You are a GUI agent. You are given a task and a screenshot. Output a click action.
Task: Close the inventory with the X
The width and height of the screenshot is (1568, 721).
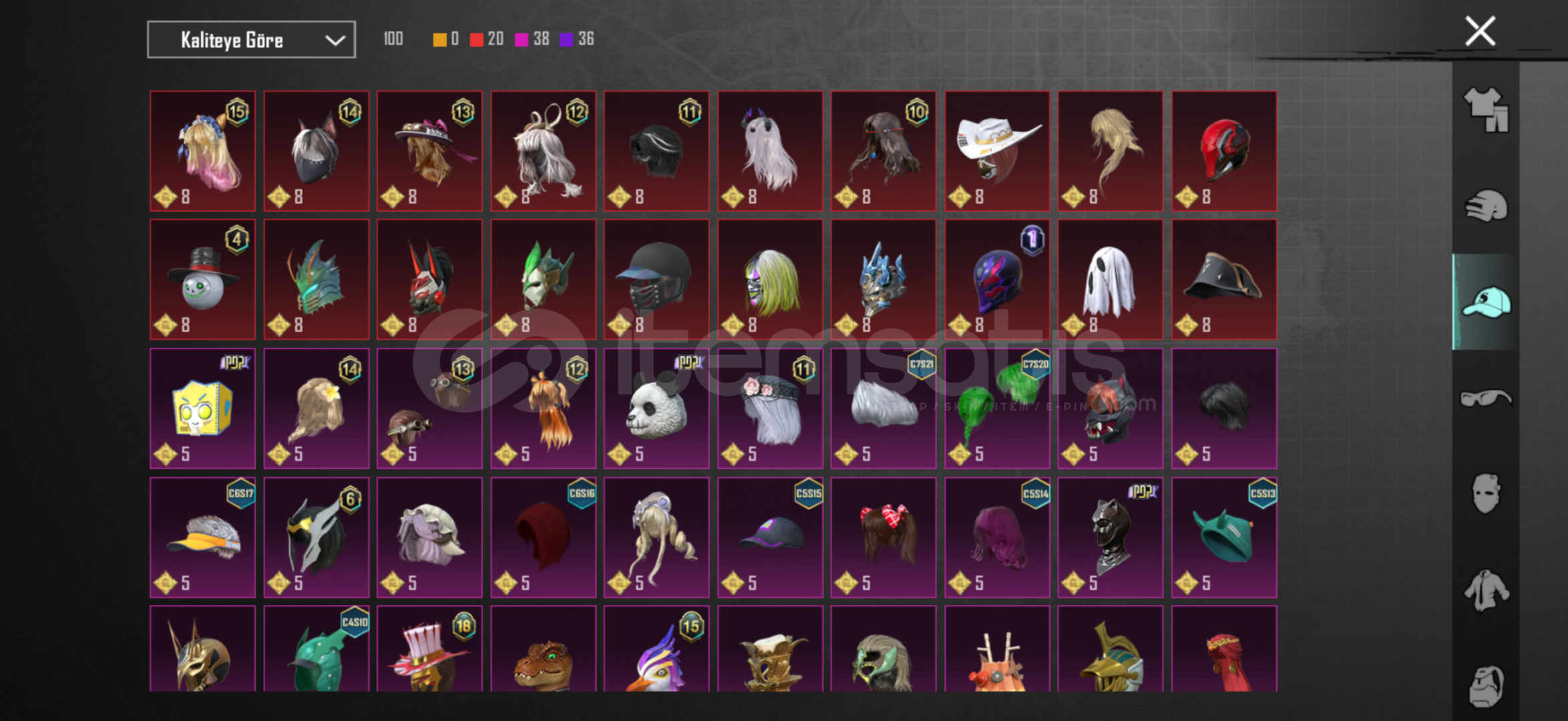(1480, 31)
